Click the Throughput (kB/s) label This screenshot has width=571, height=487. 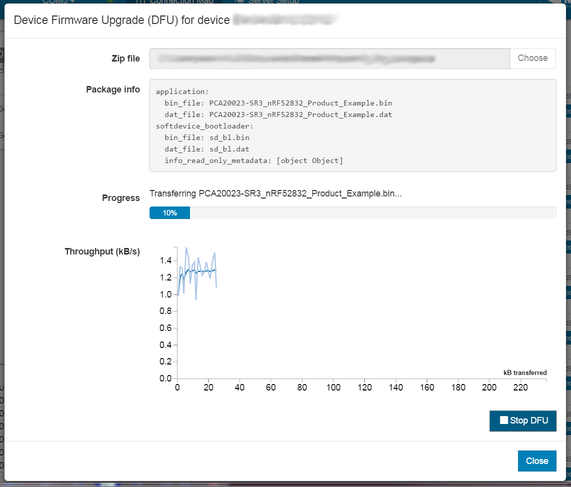(102, 252)
